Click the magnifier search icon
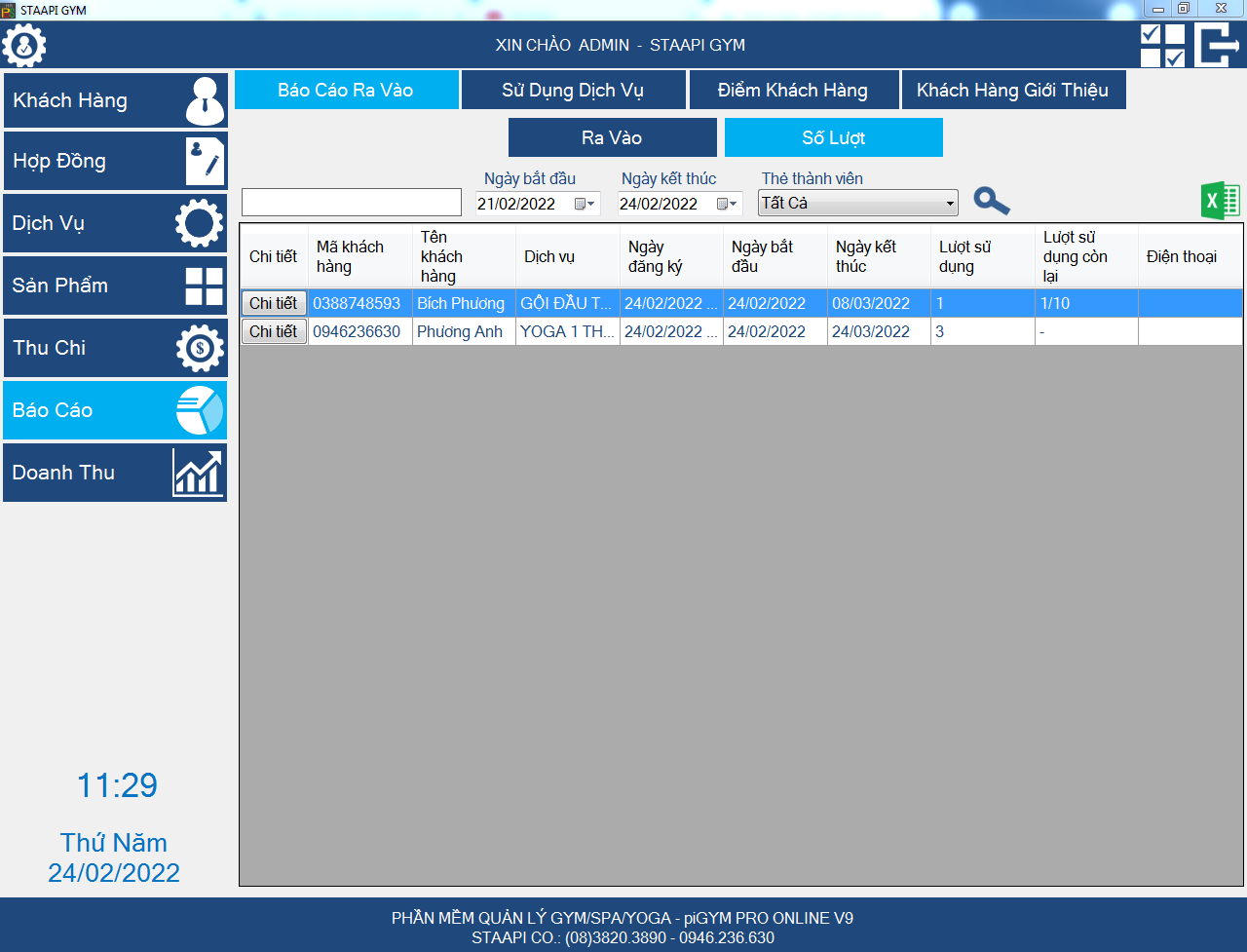The height and width of the screenshot is (952, 1247). point(991,202)
